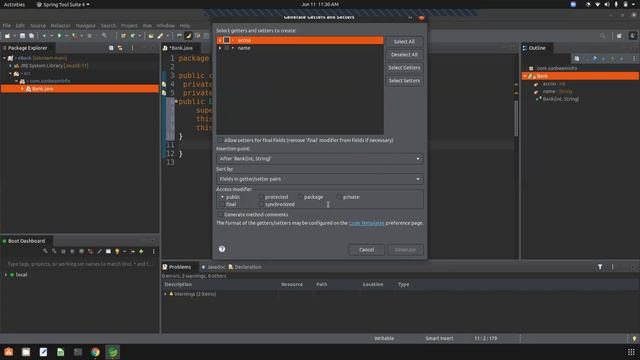The width and height of the screenshot is (640, 360).
Task: Click the green plus icon in Boot Dashboard
Action: (x=141, y=251)
